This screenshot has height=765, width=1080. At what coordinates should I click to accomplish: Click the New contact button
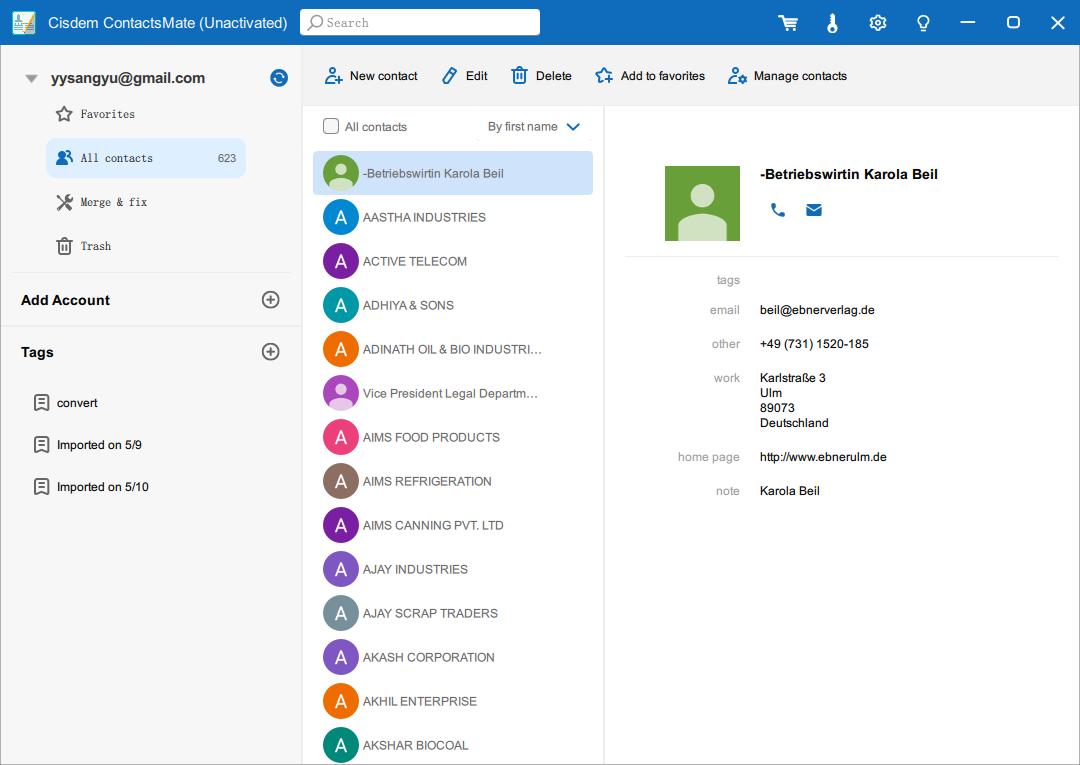(x=371, y=76)
